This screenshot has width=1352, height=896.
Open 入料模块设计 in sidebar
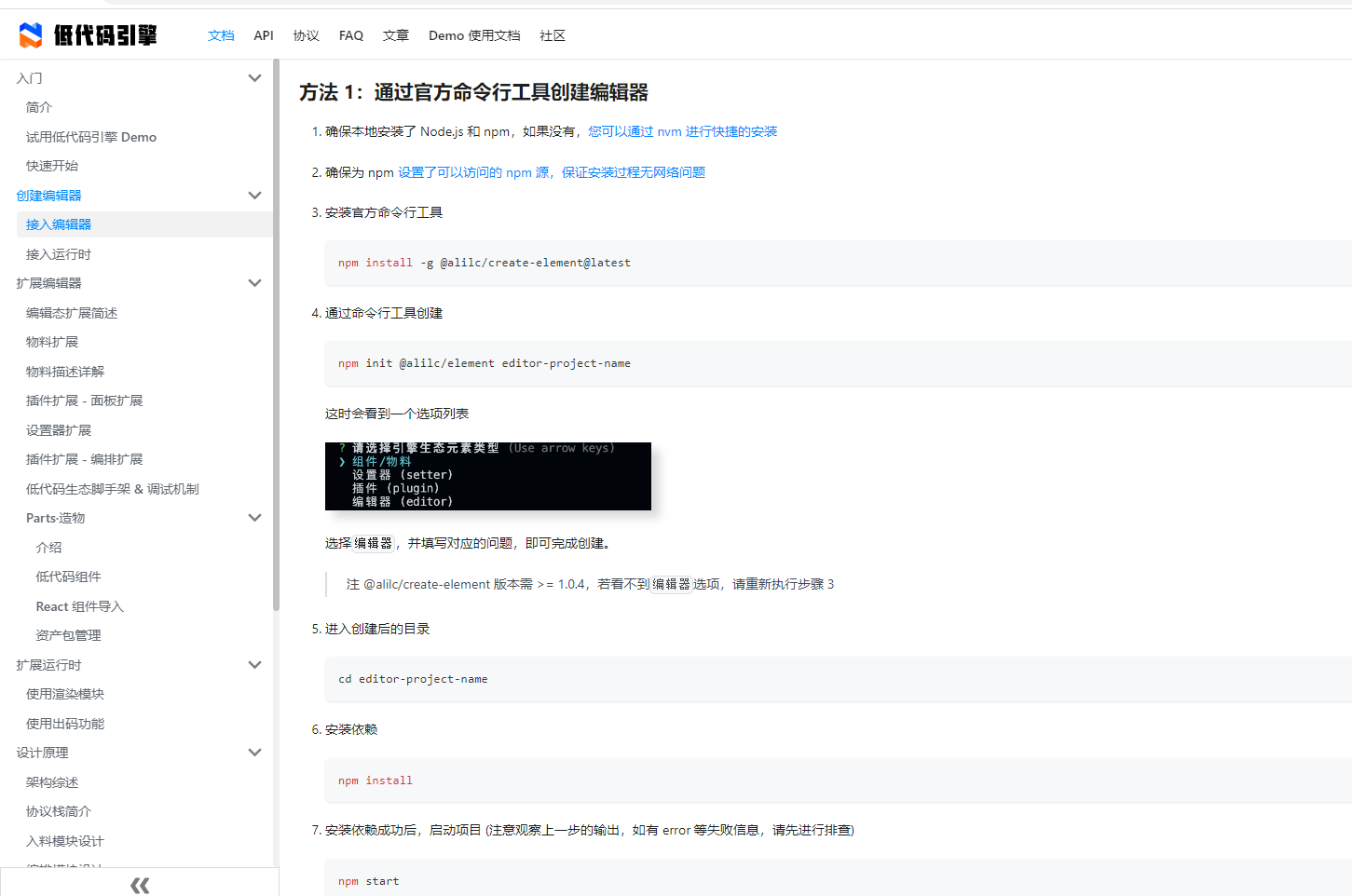[65, 841]
